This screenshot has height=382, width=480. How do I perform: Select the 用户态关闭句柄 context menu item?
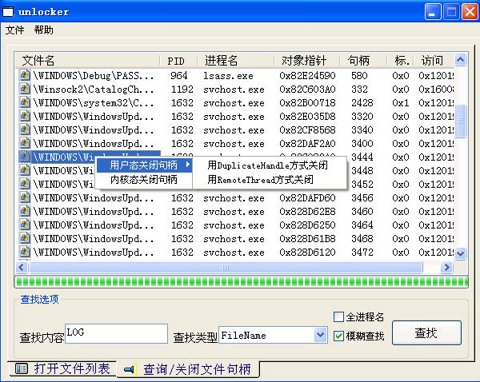click(x=144, y=165)
